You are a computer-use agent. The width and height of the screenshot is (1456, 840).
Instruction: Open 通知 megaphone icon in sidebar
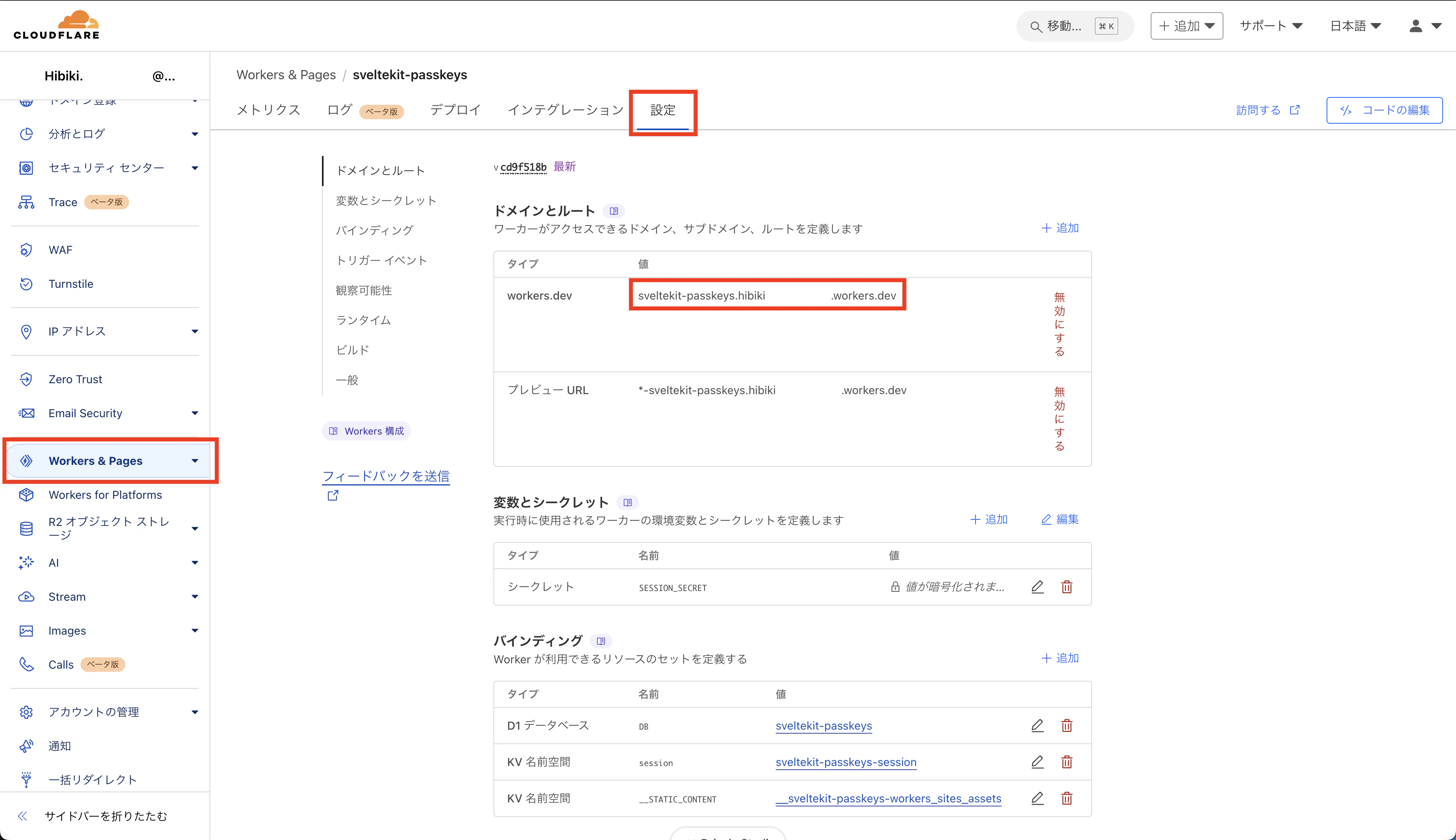click(x=26, y=746)
